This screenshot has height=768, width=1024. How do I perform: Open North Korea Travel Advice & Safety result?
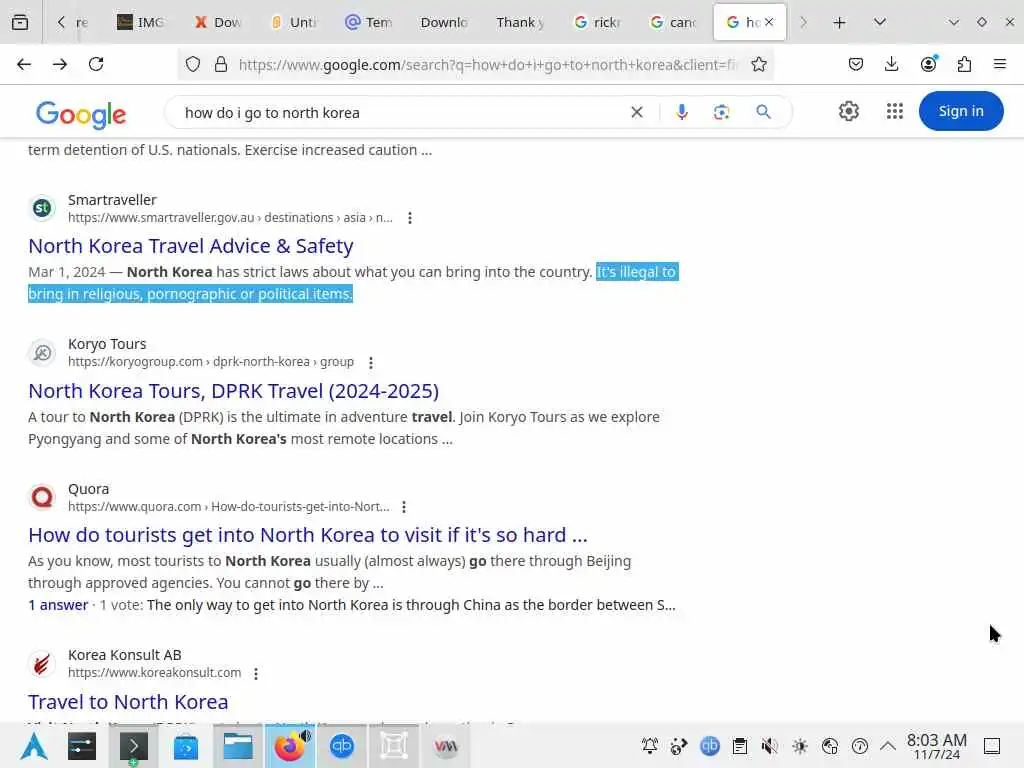pos(191,246)
